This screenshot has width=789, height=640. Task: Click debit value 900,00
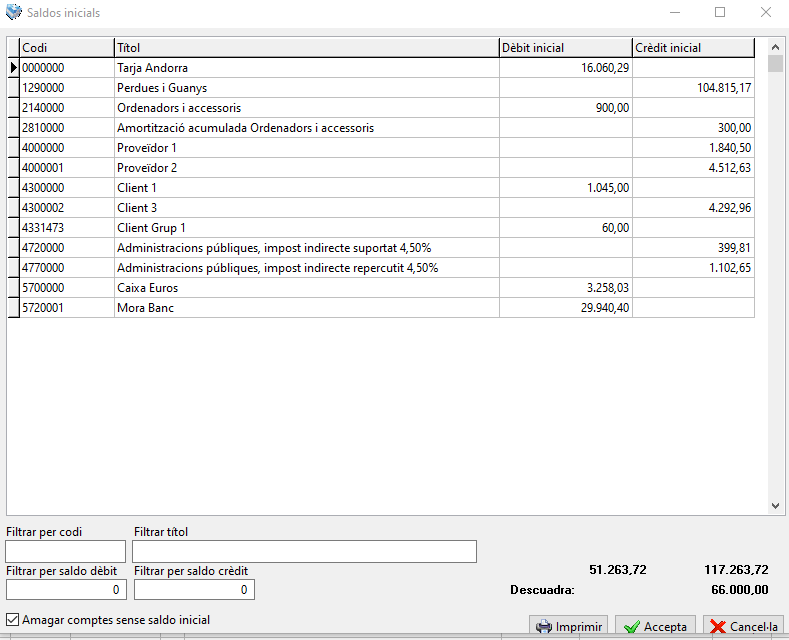point(612,108)
